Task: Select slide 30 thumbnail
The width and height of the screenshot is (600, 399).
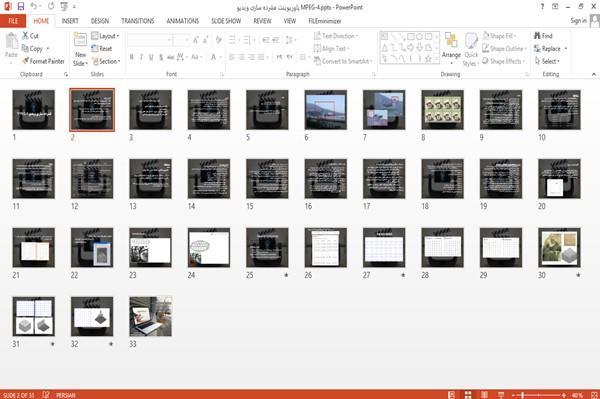Action: pyautogui.click(x=559, y=248)
